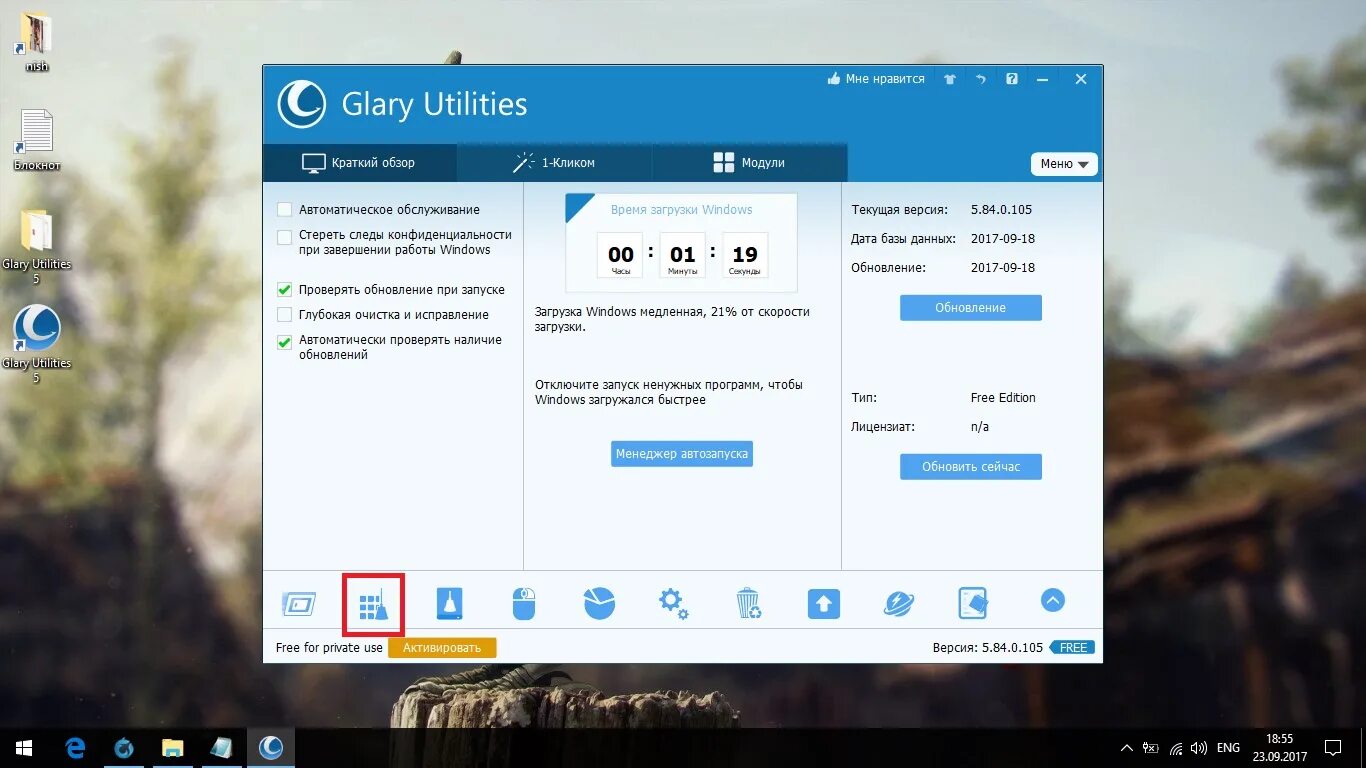Open the Software Update arrow icon
The height and width of the screenshot is (768, 1366).
coord(823,603)
